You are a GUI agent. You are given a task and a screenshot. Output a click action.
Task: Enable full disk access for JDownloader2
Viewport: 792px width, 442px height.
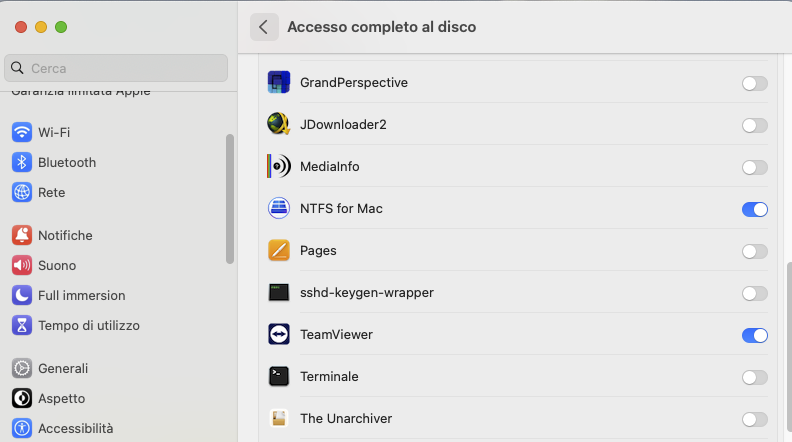point(755,125)
